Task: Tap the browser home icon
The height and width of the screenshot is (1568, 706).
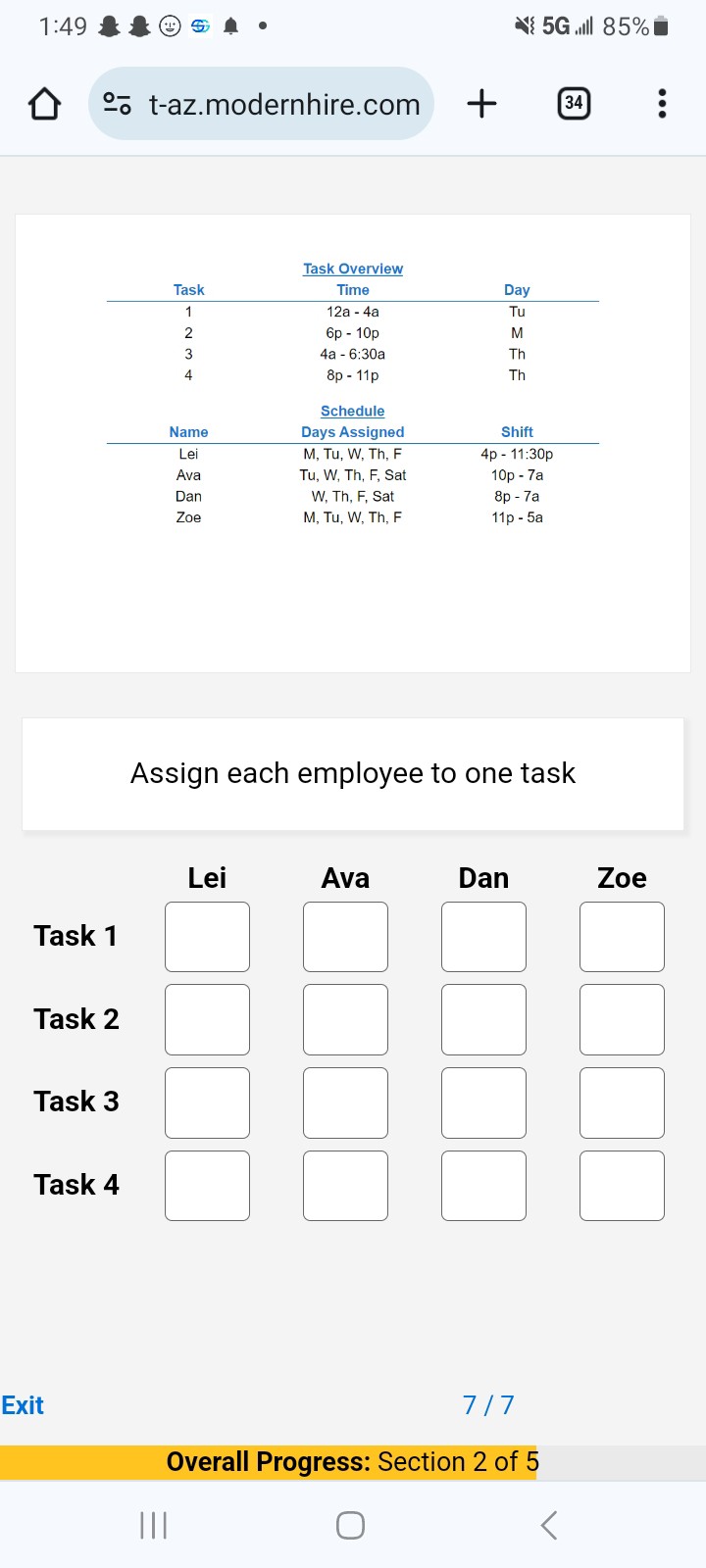Action: point(43,103)
